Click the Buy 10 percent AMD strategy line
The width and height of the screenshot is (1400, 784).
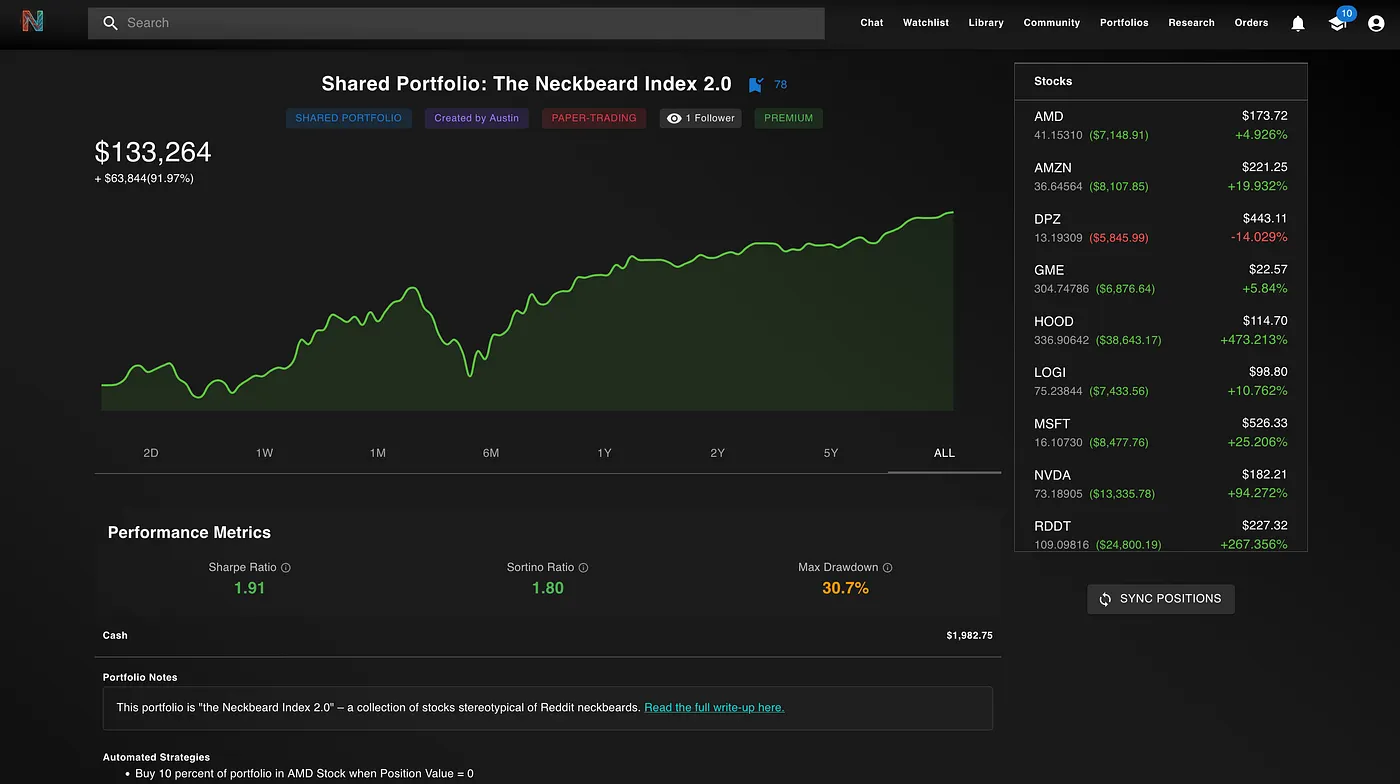point(304,774)
